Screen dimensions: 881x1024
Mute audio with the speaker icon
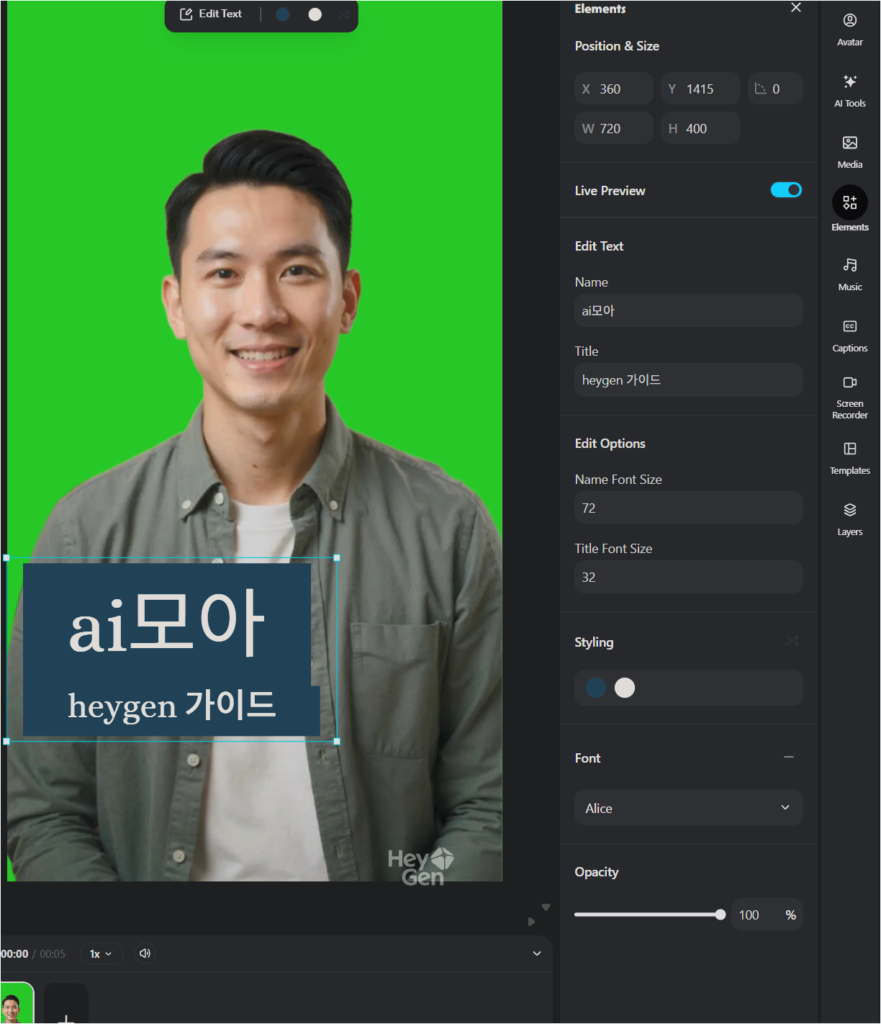(144, 953)
